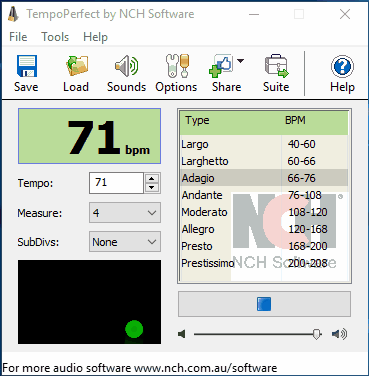
Task: Increase tempo with the up stepper arrow
Action: (152, 178)
